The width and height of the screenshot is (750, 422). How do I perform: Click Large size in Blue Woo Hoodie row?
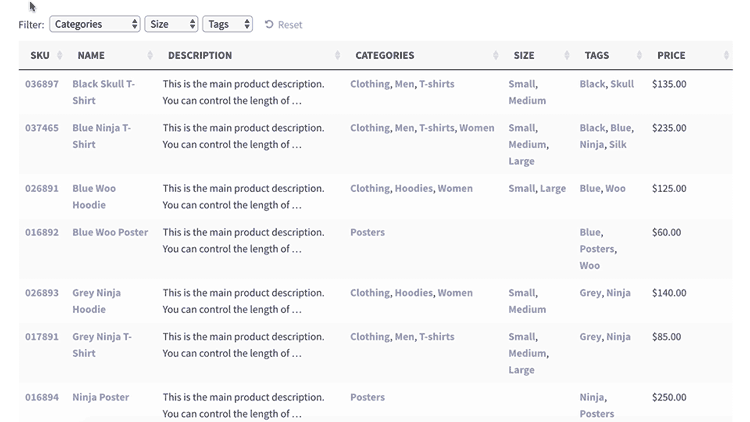[x=553, y=189]
